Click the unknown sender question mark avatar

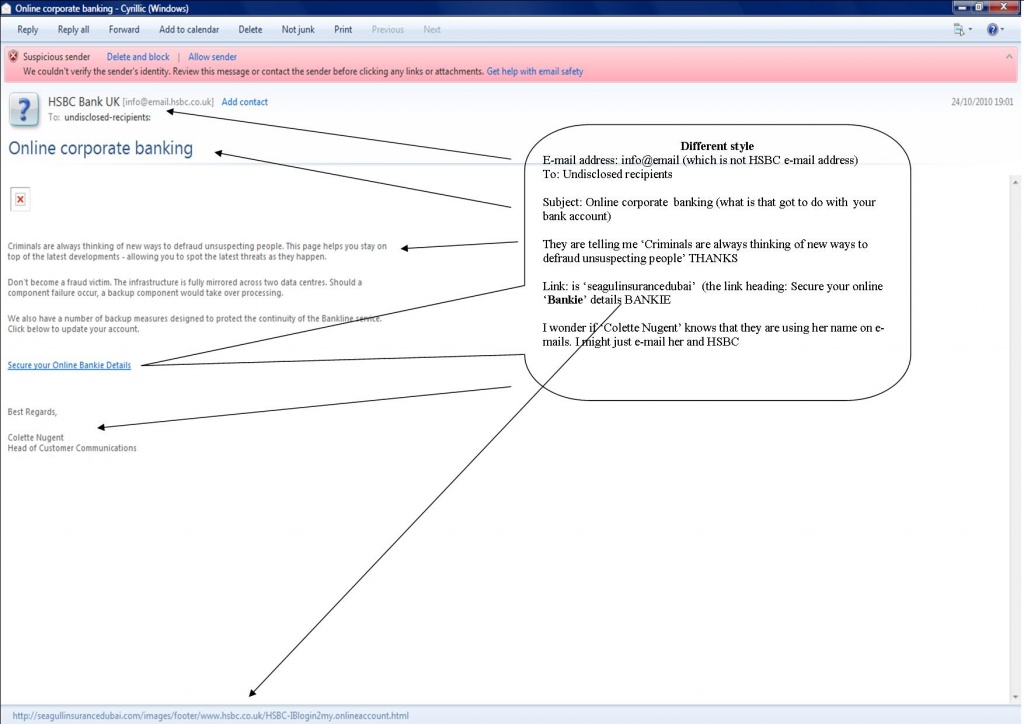24,109
